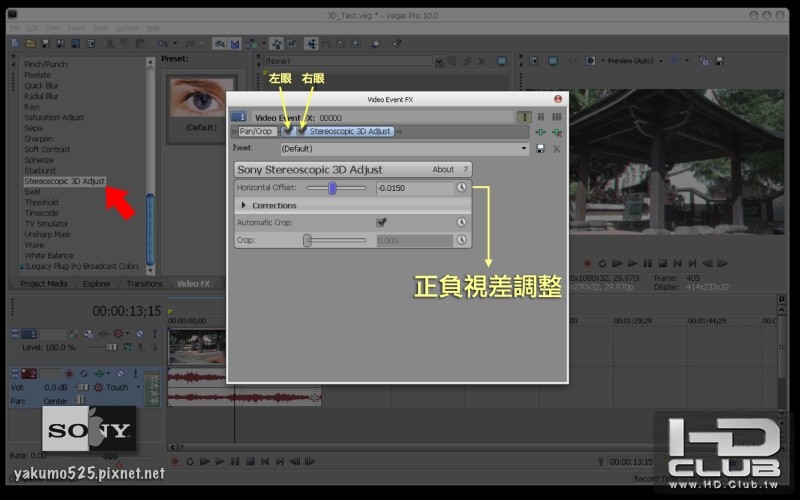This screenshot has width=800, height=500.
Task: Click Play in the timeline transport bar
Action: tap(220, 461)
